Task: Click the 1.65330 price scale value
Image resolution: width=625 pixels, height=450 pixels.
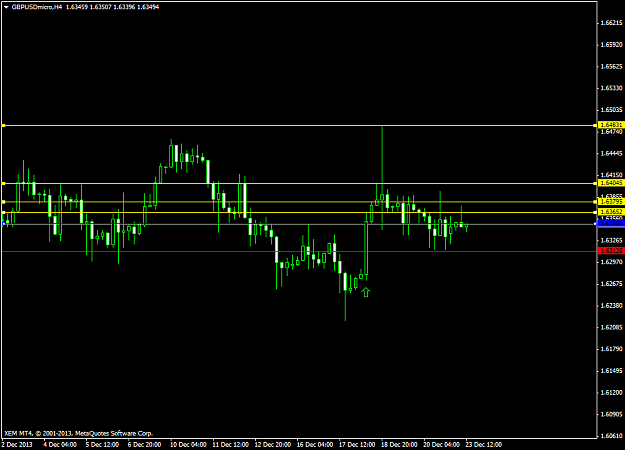Action: coord(611,88)
